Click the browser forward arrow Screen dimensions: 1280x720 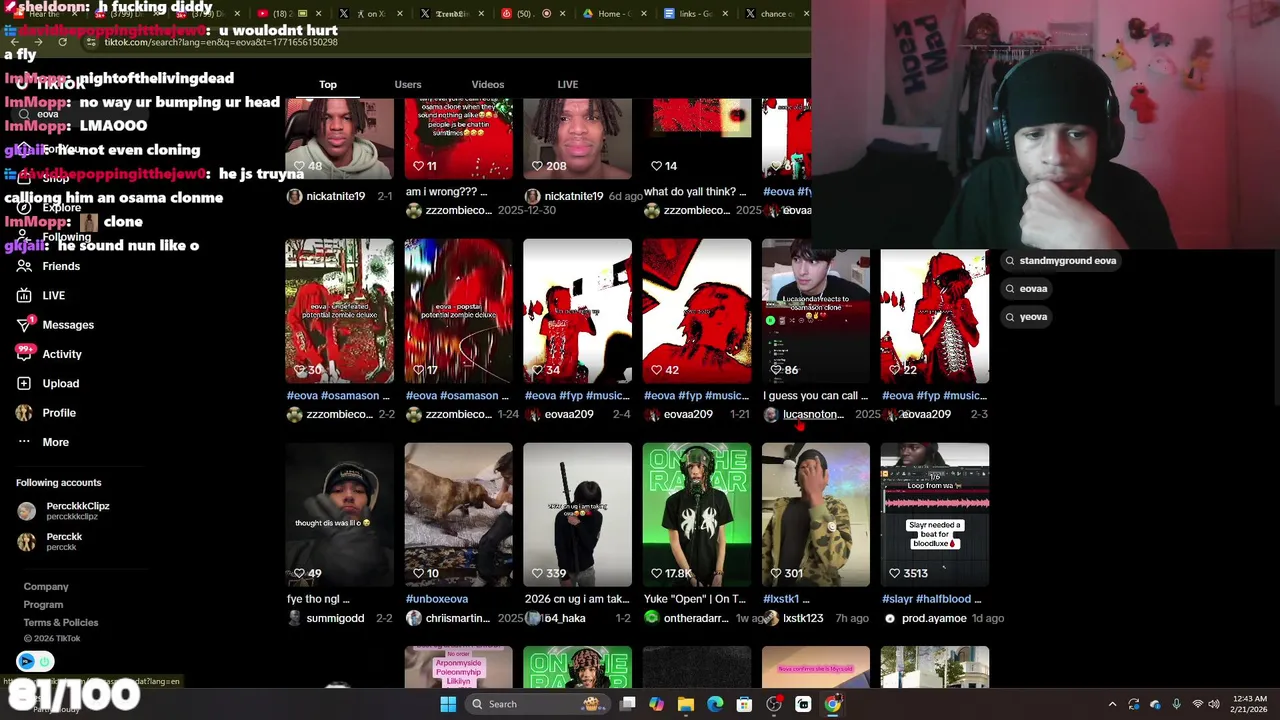click(x=38, y=42)
